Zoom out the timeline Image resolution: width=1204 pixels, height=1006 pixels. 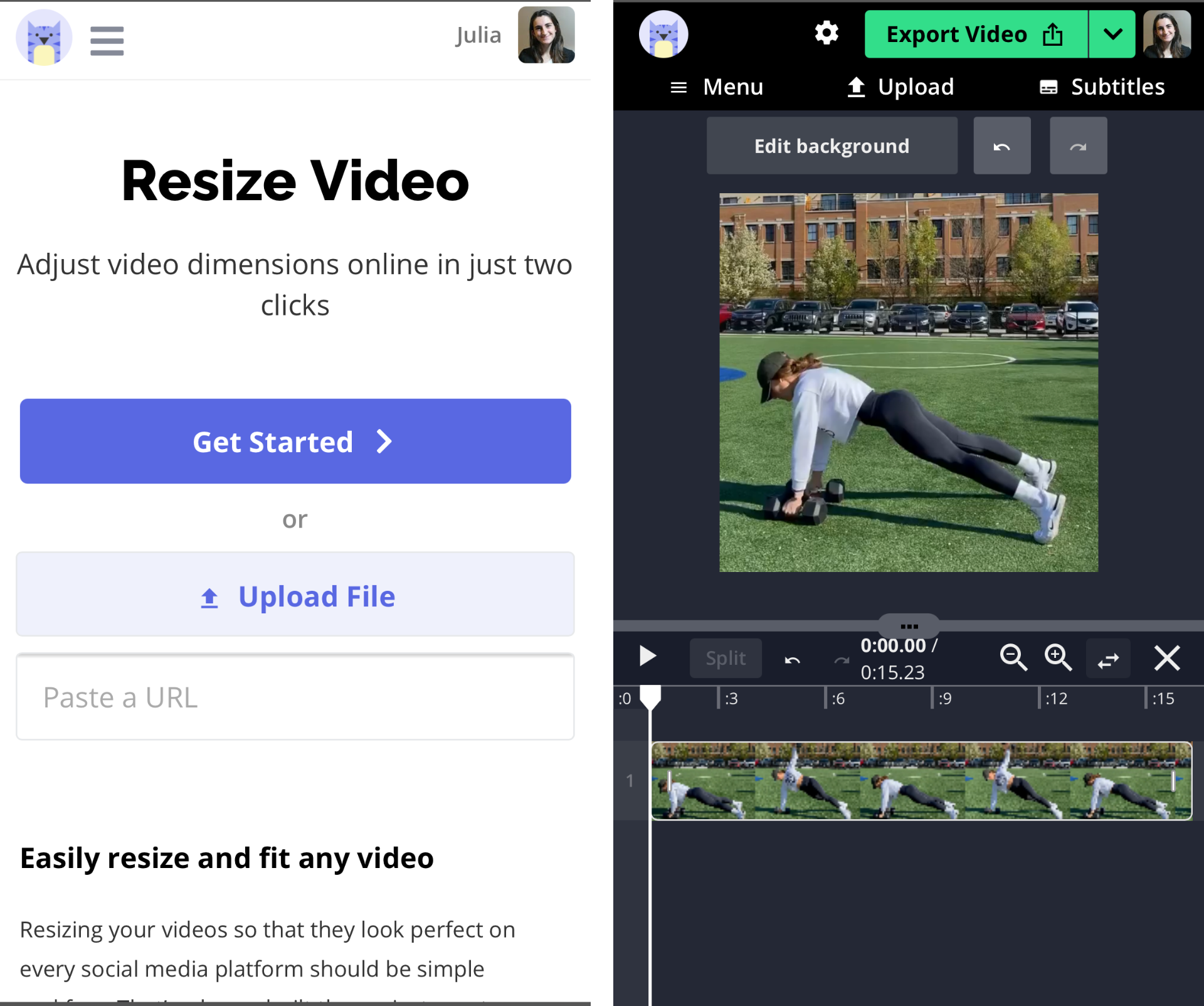pyautogui.click(x=1013, y=657)
